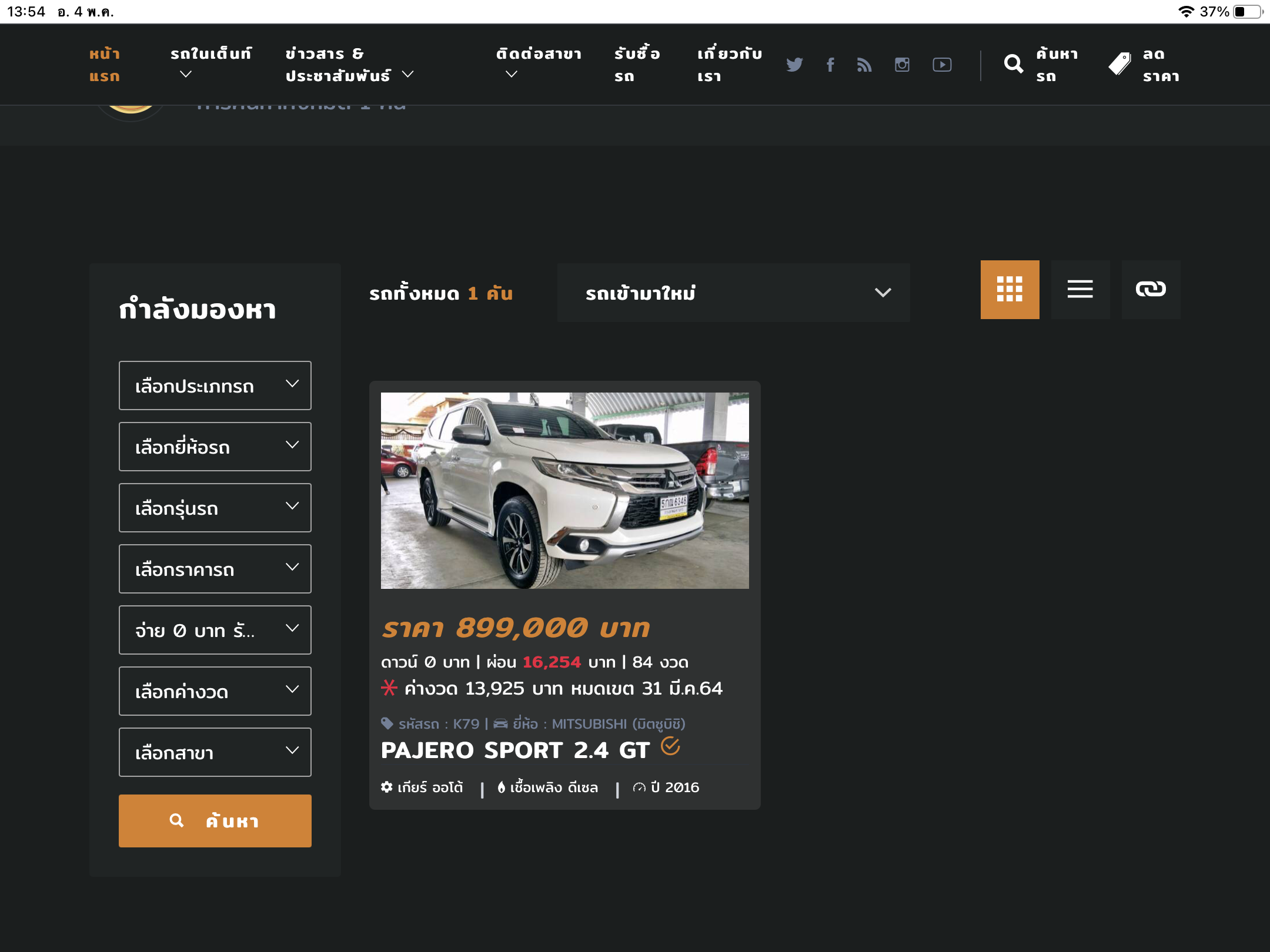Open the Facebook page icon

coord(830,65)
